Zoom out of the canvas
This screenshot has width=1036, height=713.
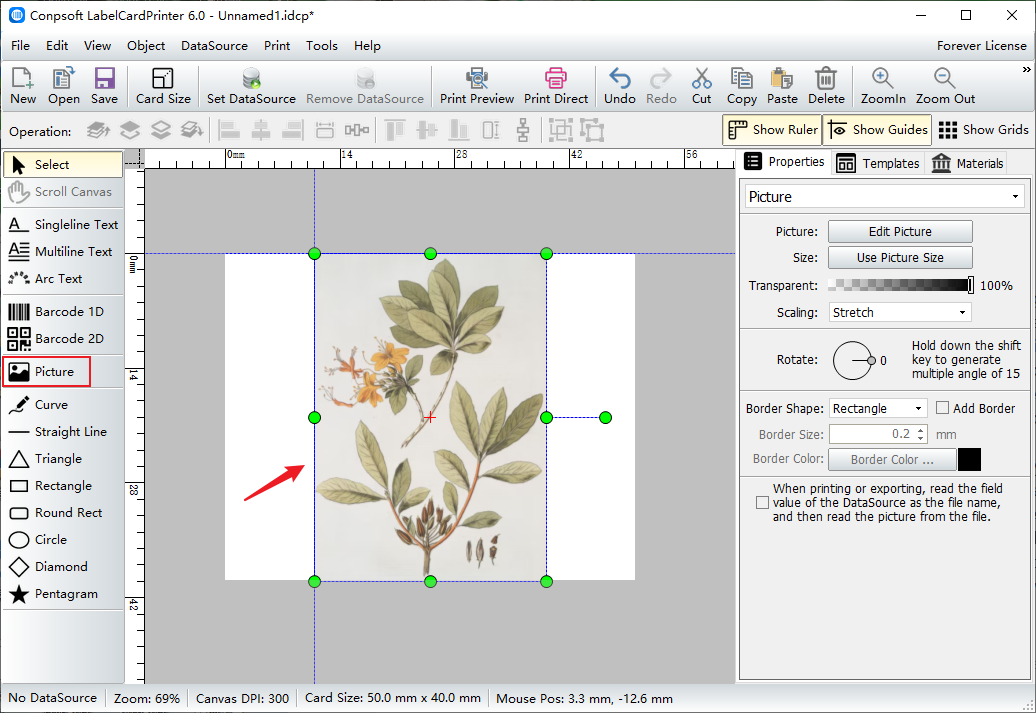(x=945, y=86)
